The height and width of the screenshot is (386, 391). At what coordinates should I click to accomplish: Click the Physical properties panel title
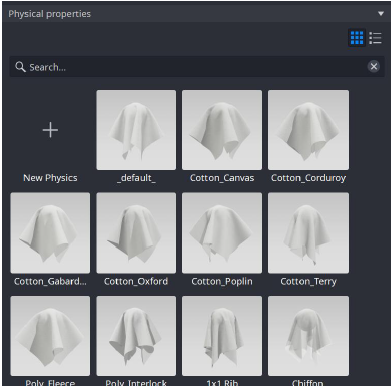[x=49, y=14]
